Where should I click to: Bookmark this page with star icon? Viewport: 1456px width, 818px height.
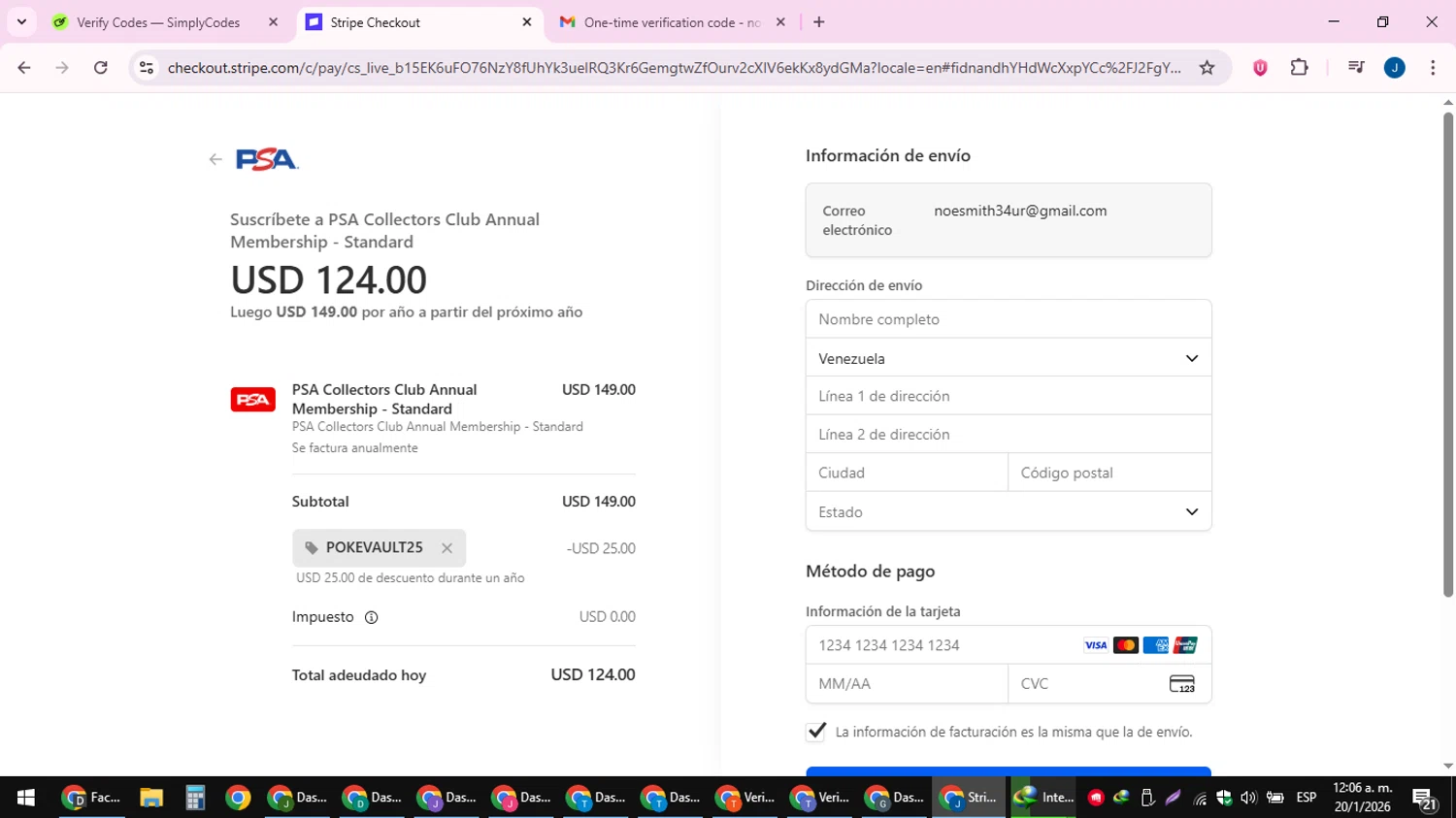pos(1207,68)
